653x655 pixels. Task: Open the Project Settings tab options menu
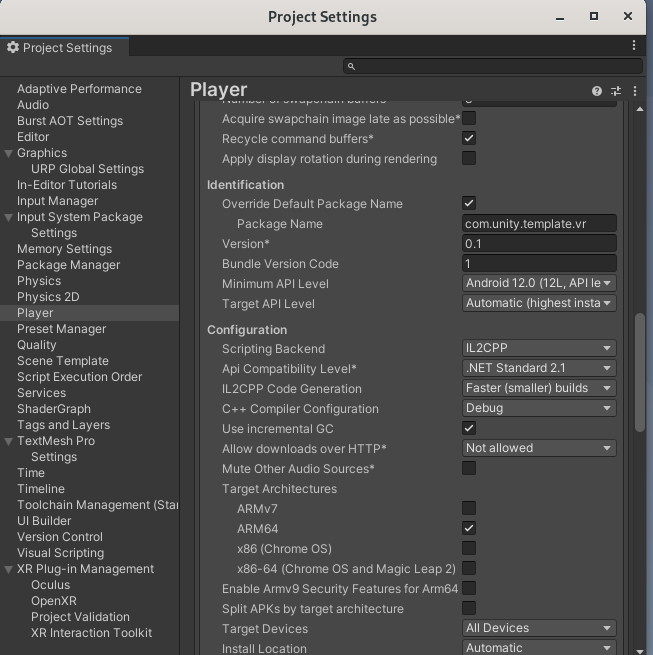[634, 46]
